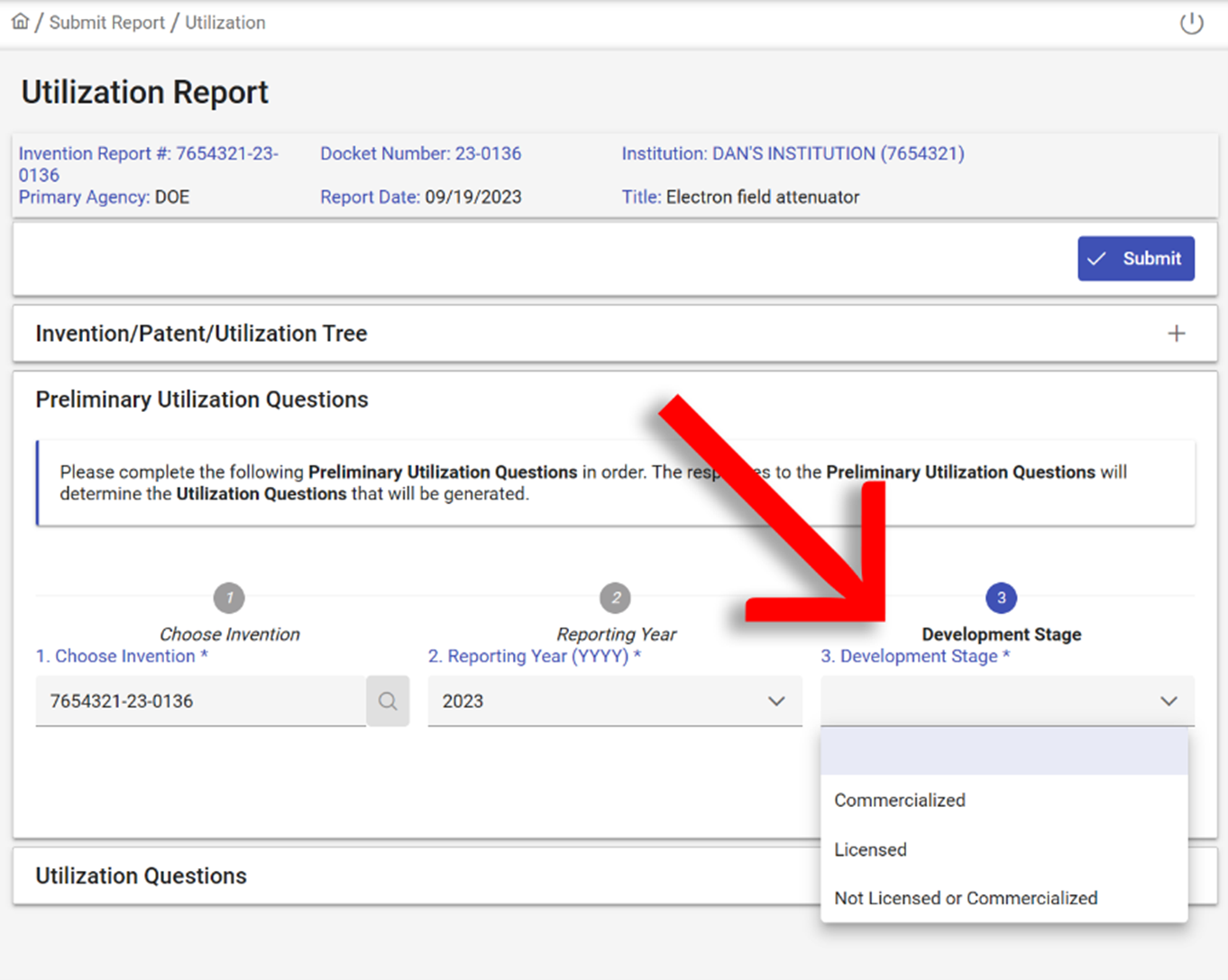Click the step 1 Choose Invention circle

tap(229, 598)
